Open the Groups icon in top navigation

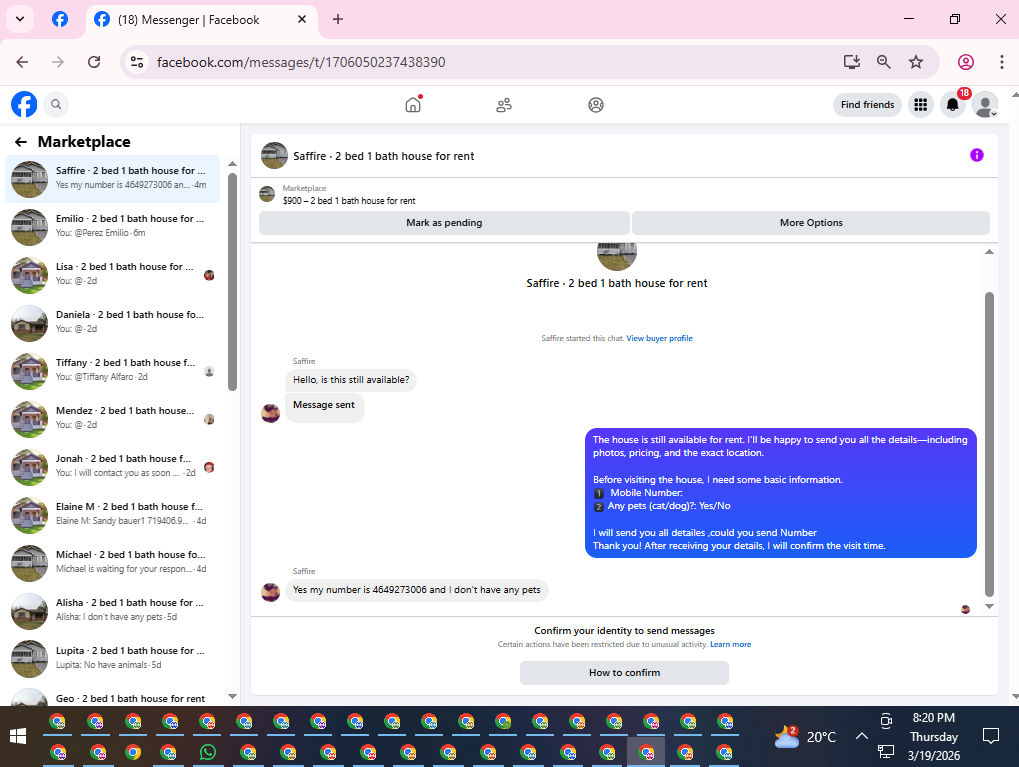point(596,105)
